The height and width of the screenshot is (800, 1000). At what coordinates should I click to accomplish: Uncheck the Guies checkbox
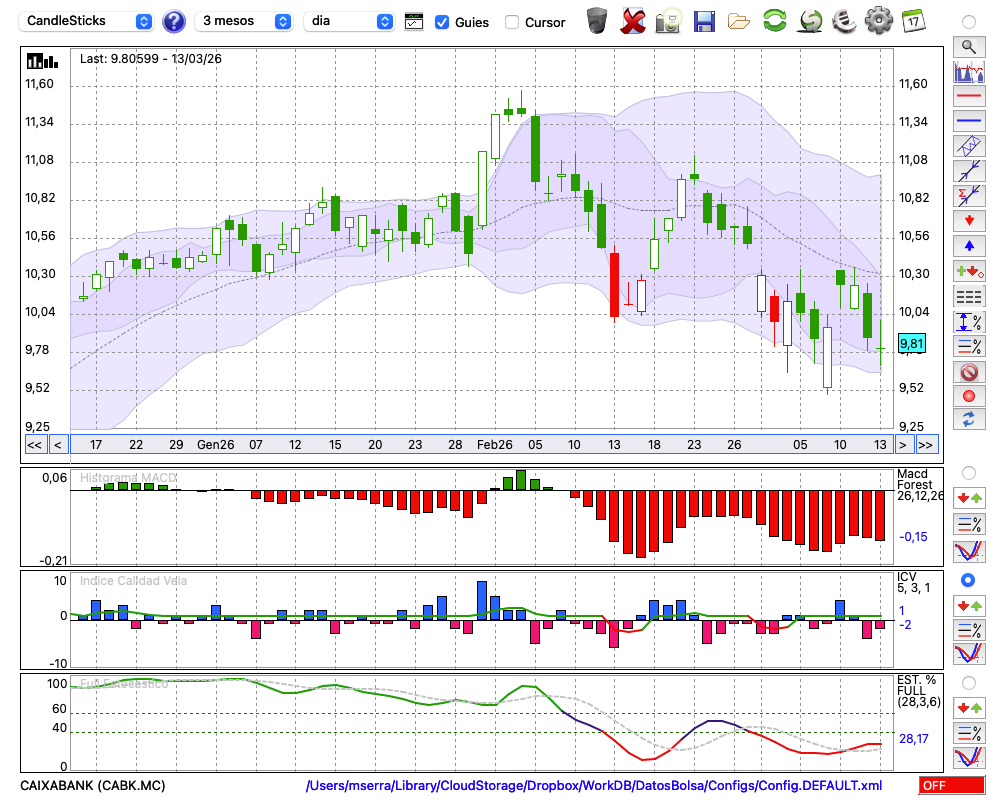[x=441, y=22]
